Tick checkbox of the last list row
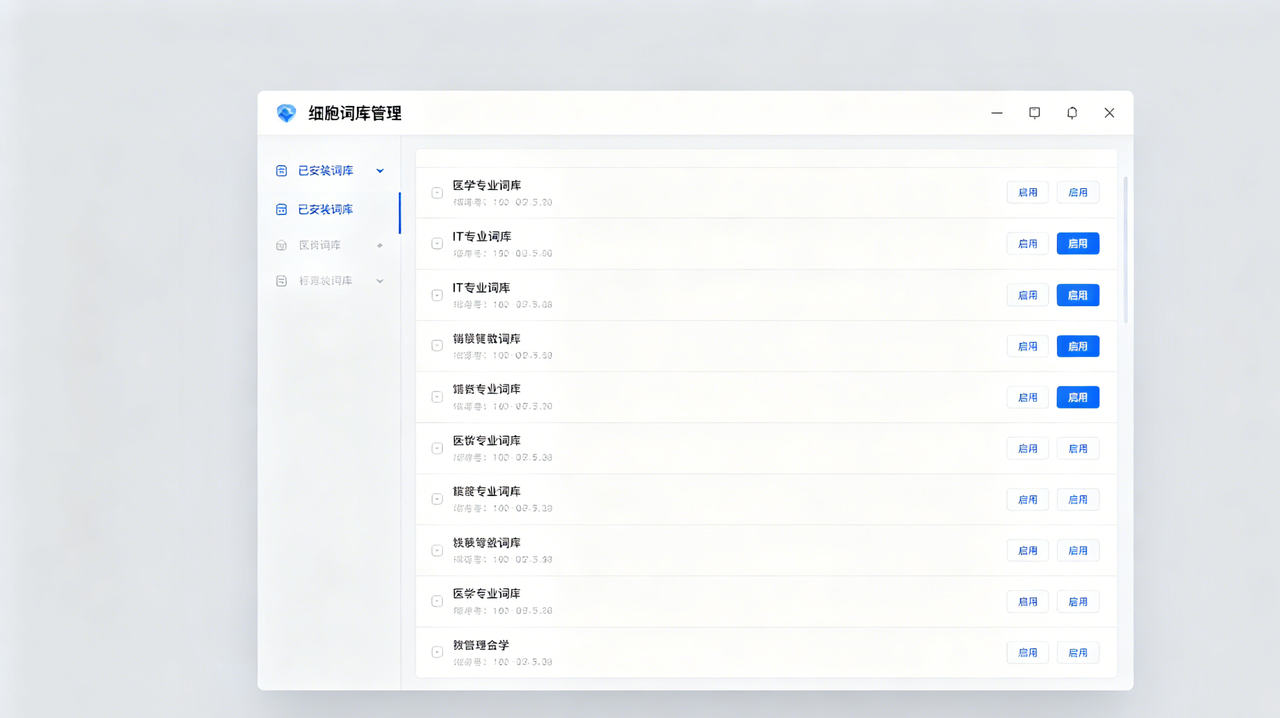Image resolution: width=1280 pixels, height=718 pixels. pos(437,652)
